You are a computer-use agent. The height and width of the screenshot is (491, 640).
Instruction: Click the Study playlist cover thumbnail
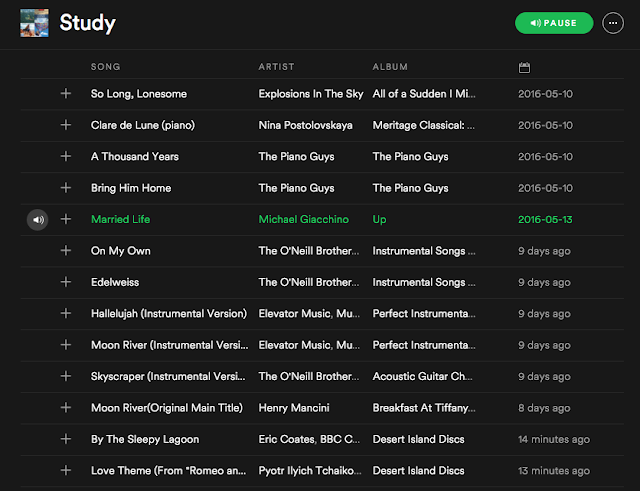pos(34,23)
